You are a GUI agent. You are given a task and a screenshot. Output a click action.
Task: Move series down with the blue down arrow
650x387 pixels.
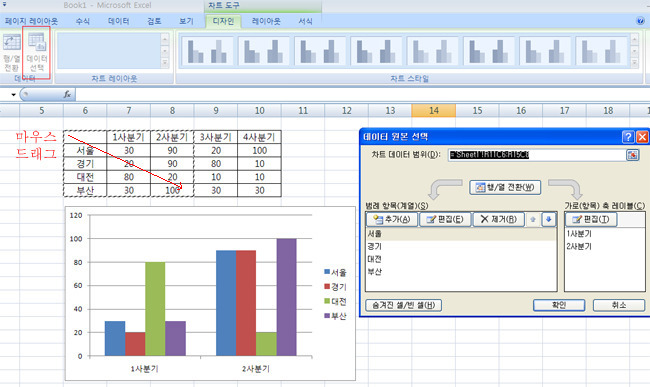pyautogui.click(x=548, y=219)
